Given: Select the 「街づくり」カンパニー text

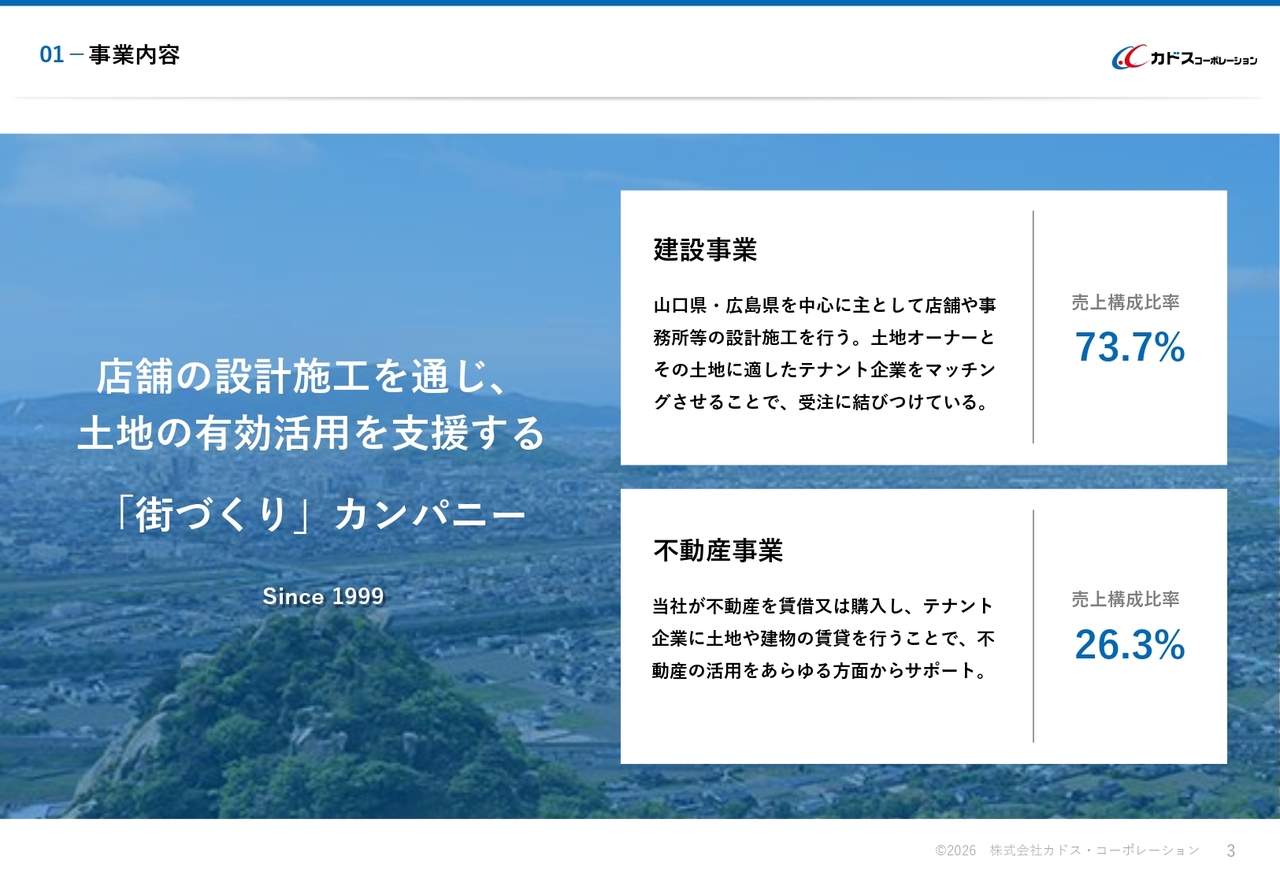Looking at the screenshot, I should [318, 515].
